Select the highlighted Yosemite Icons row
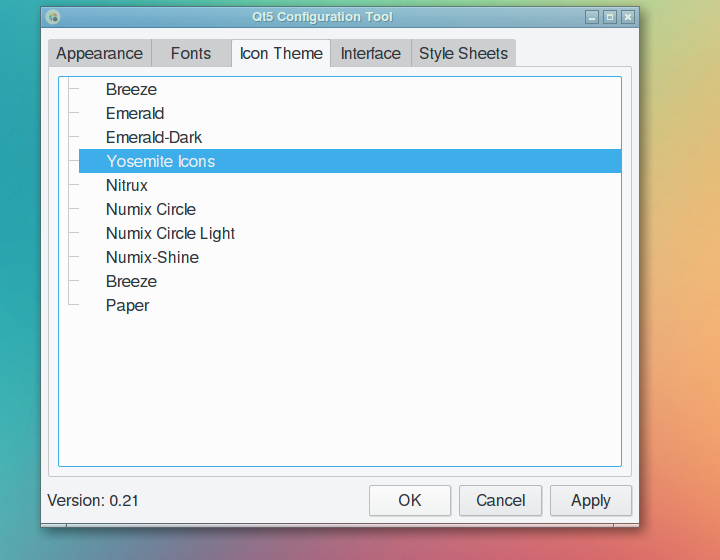This screenshot has height=560, width=720. point(350,161)
